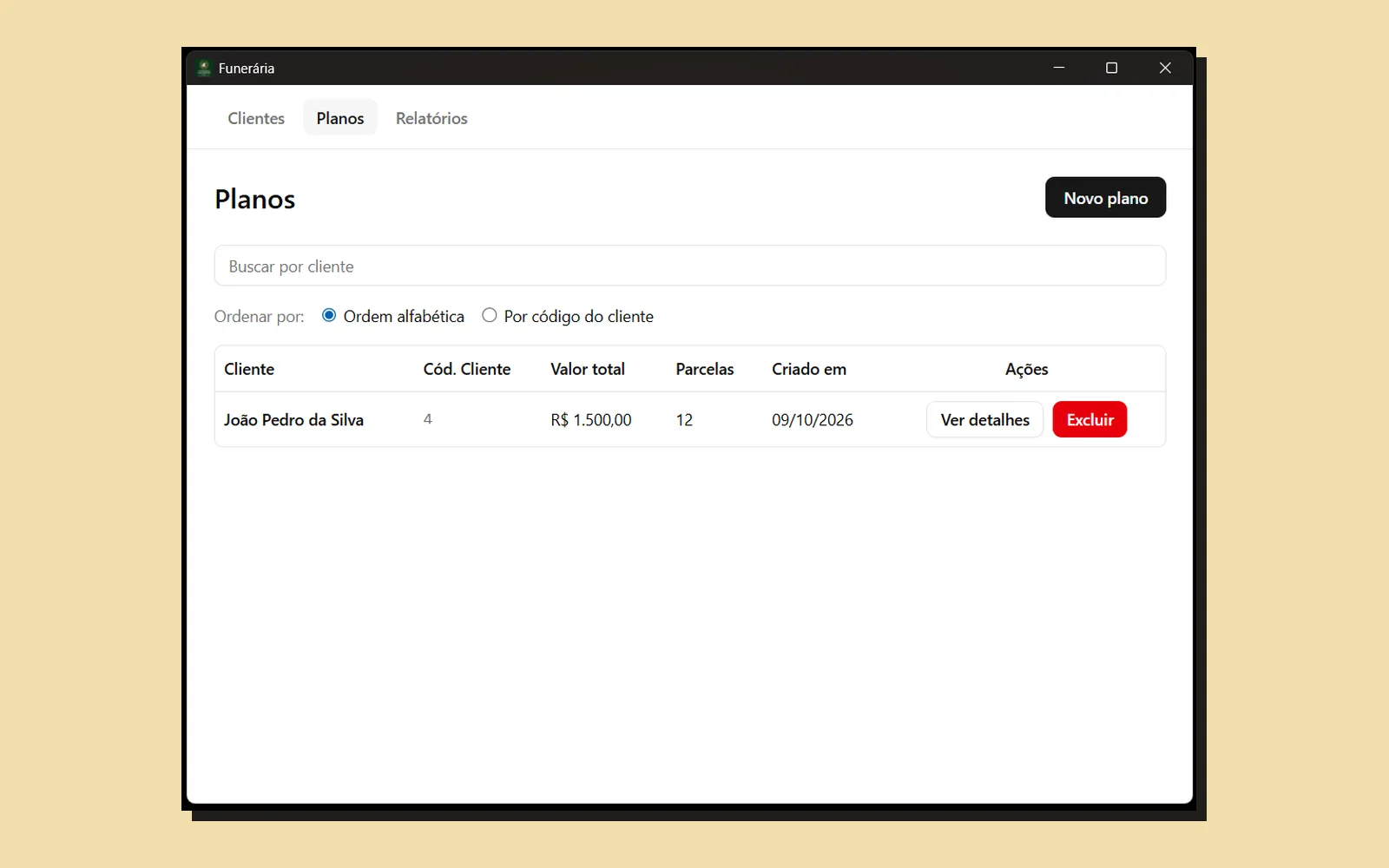Click the Funerária app icon in title bar

pos(204,68)
